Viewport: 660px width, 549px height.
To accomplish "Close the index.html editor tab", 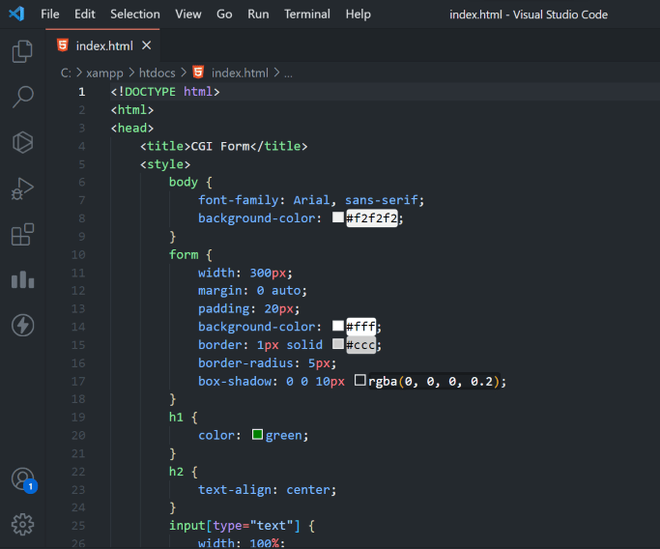I will (146, 45).
